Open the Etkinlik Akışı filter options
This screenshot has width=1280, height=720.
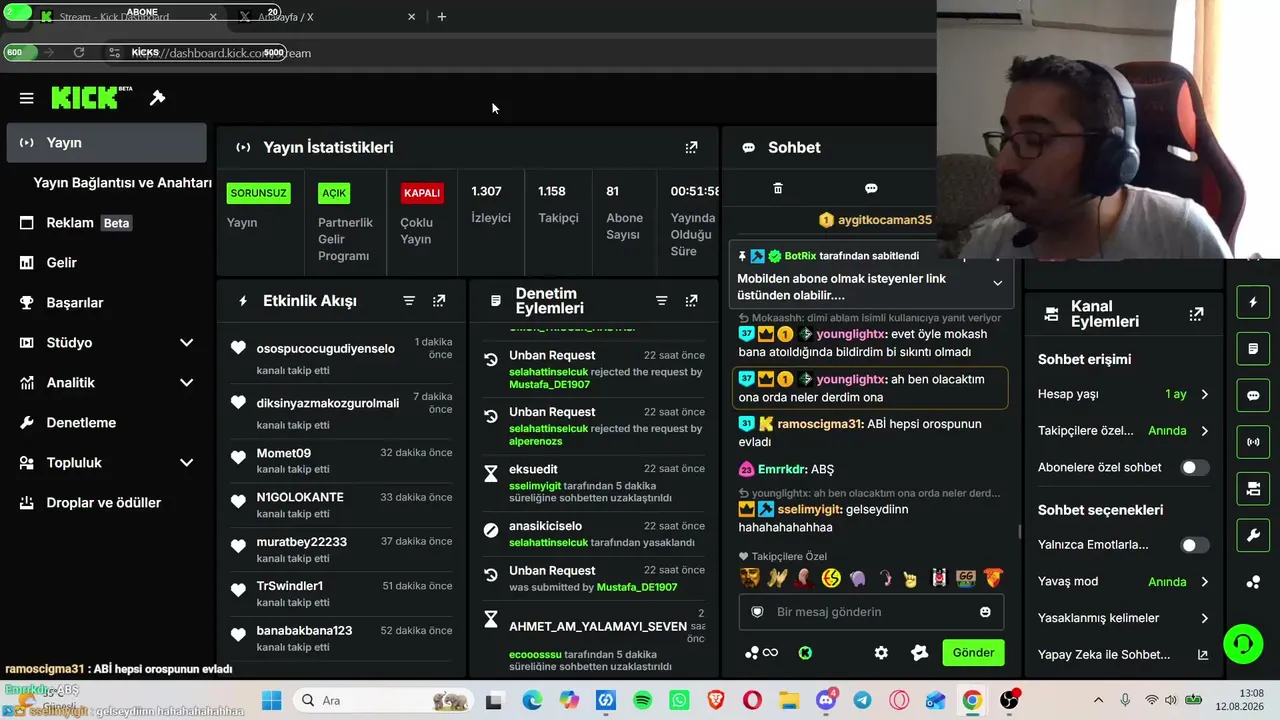(x=409, y=301)
